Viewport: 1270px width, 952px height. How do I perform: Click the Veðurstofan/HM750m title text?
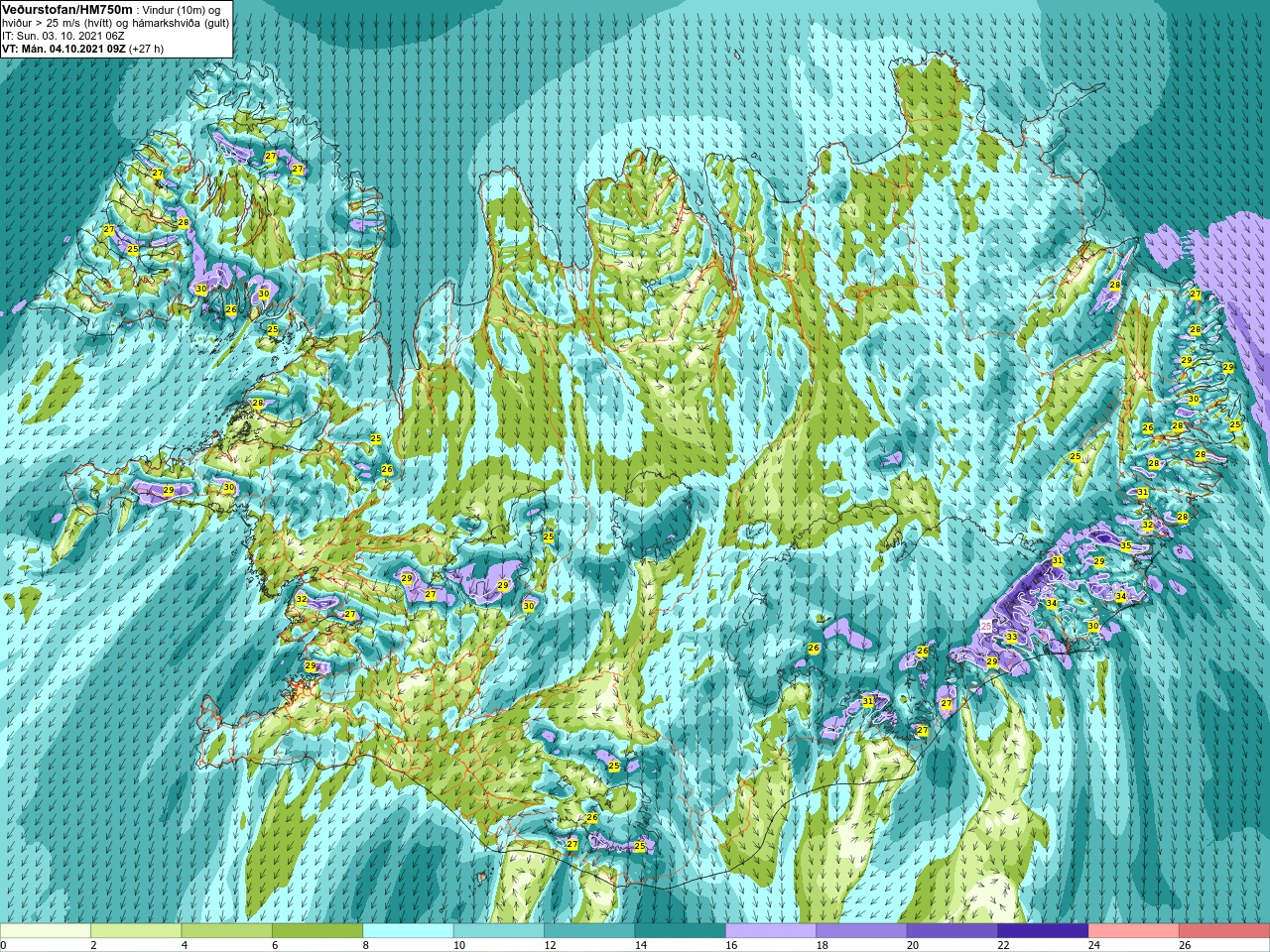tap(66, 9)
